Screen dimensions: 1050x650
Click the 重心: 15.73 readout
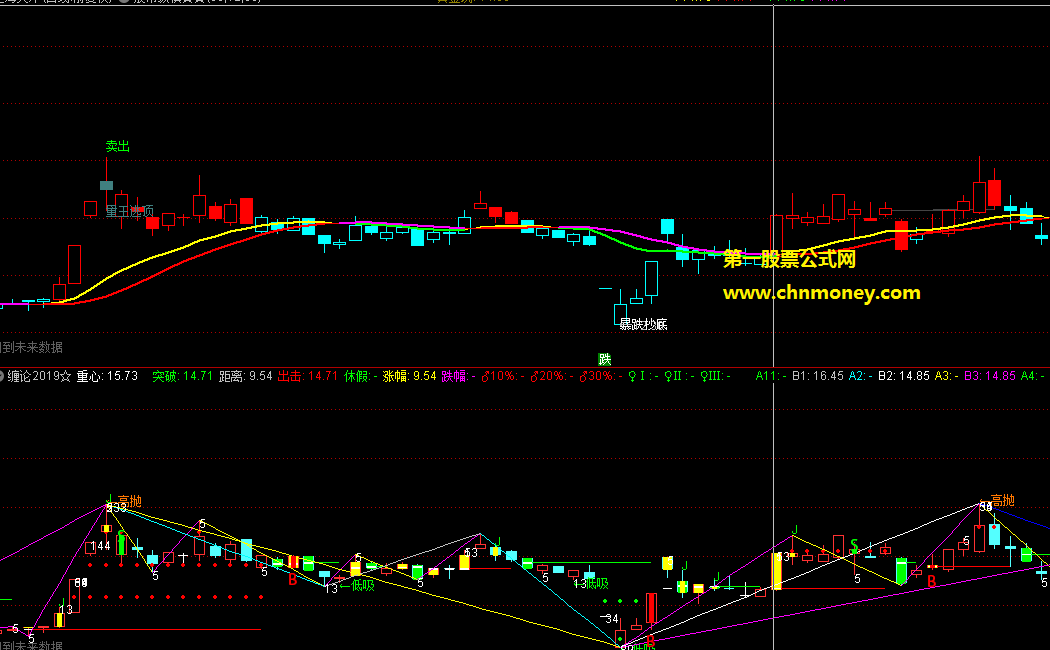107,376
